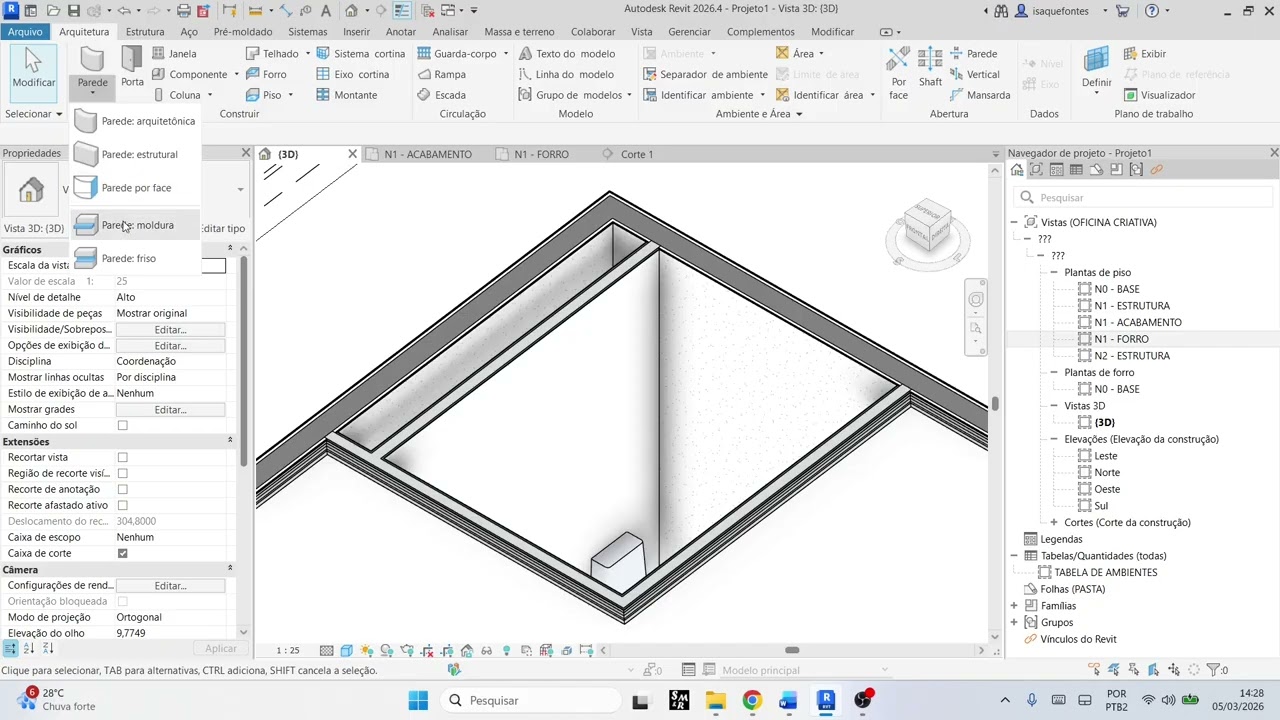
Task: Click Separador de ambiente tool
Action: click(705, 74)
